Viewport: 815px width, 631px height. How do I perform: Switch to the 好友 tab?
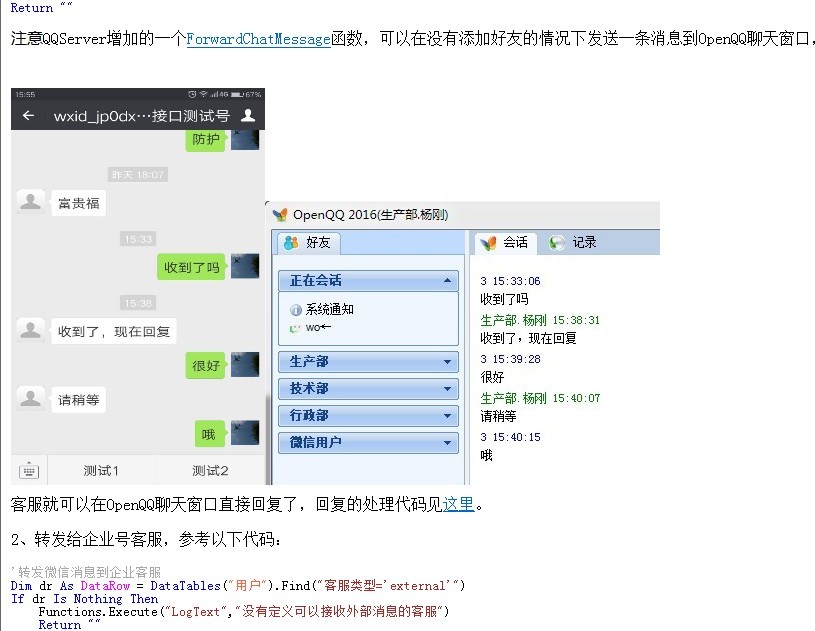[x=310, y=242]
